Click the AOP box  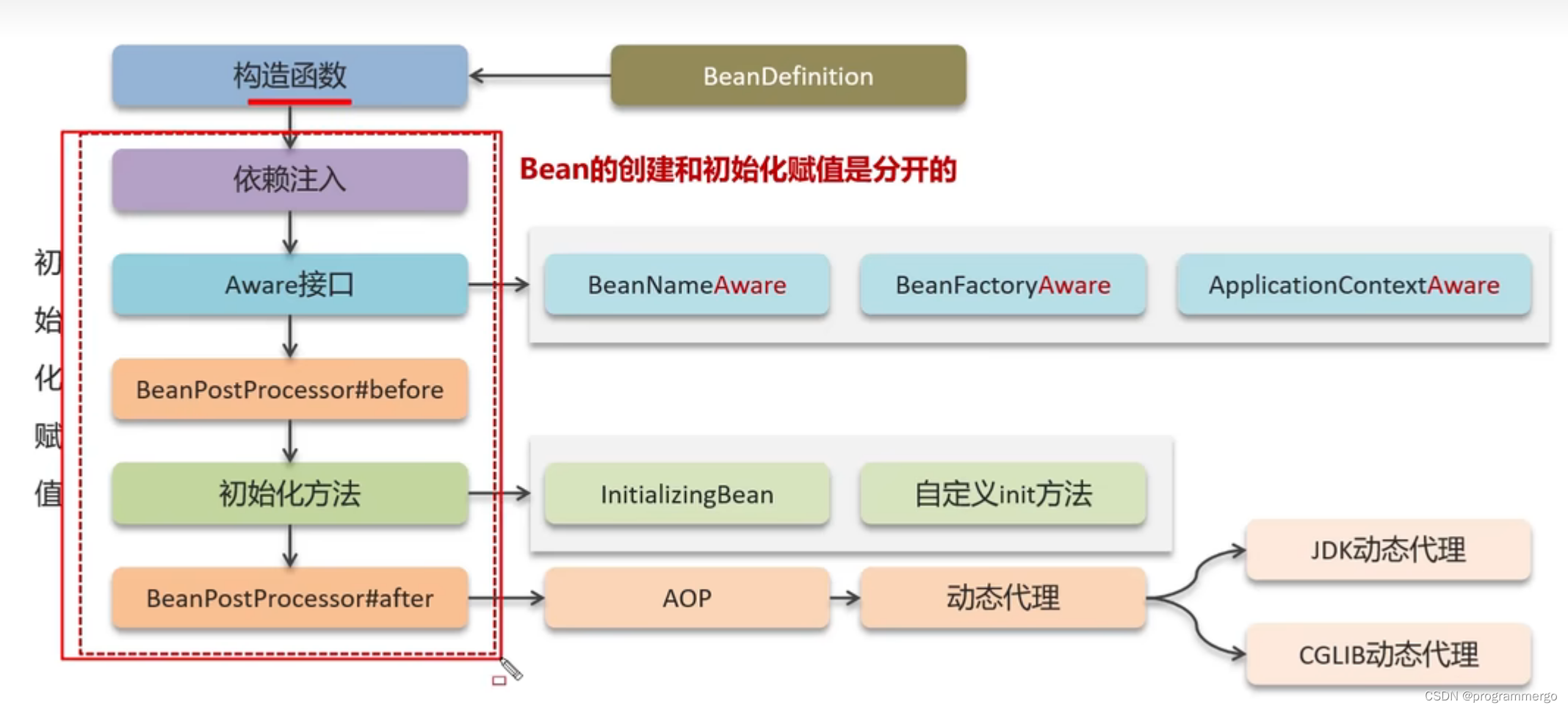pyautogui.click(x=687, y=598)
